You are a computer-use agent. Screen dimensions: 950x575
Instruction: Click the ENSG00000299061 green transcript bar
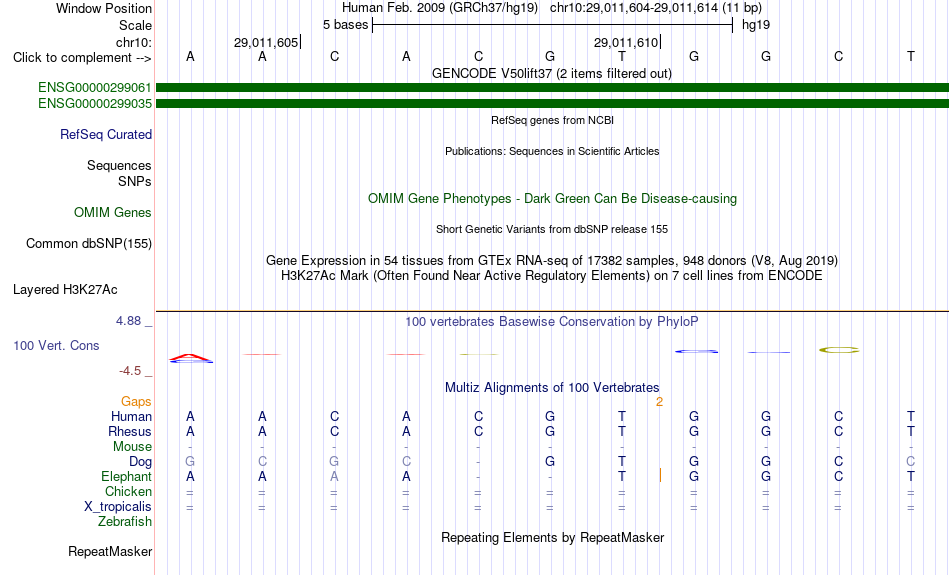(553, 87)
